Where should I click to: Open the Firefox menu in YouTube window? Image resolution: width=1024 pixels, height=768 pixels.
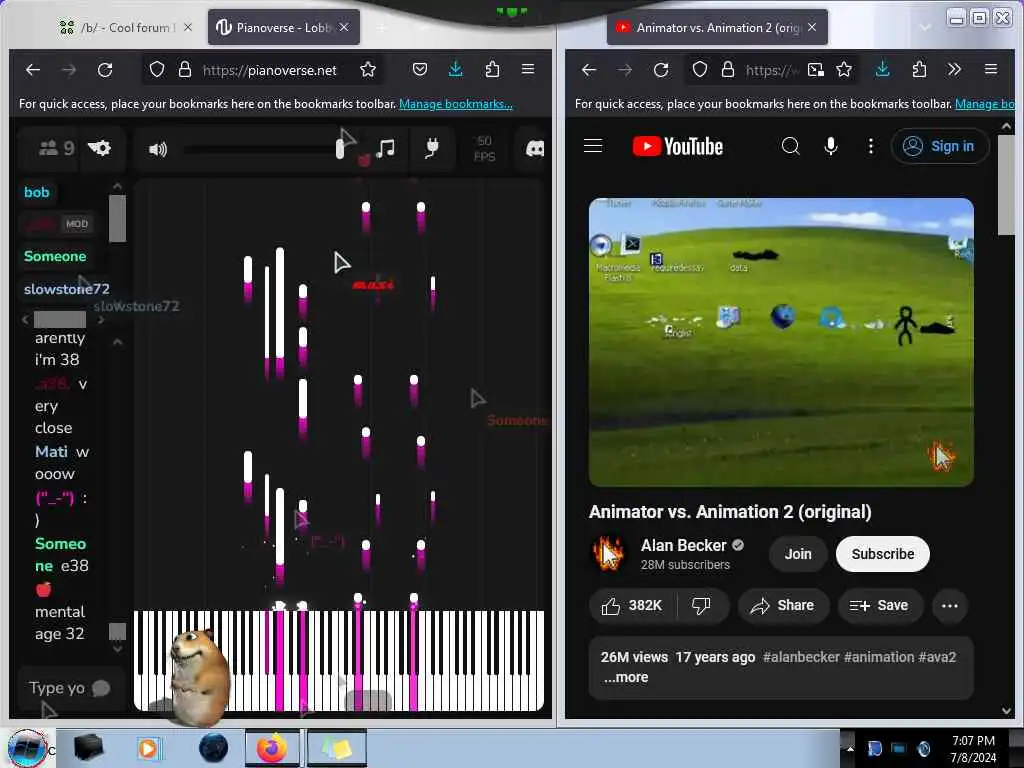pos(991,69)
